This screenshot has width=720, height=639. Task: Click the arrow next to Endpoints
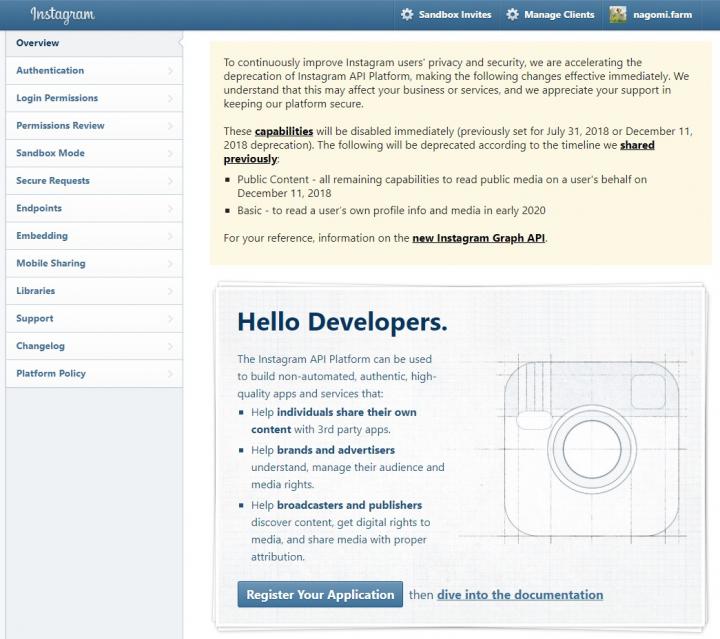pos(171,209)
